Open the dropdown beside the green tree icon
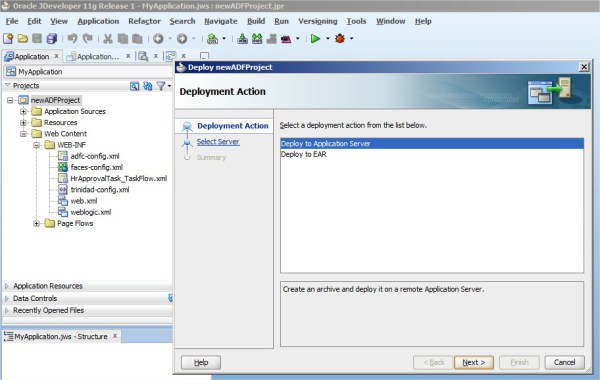This screenshot has height=380, width=600. coord(224,39)
